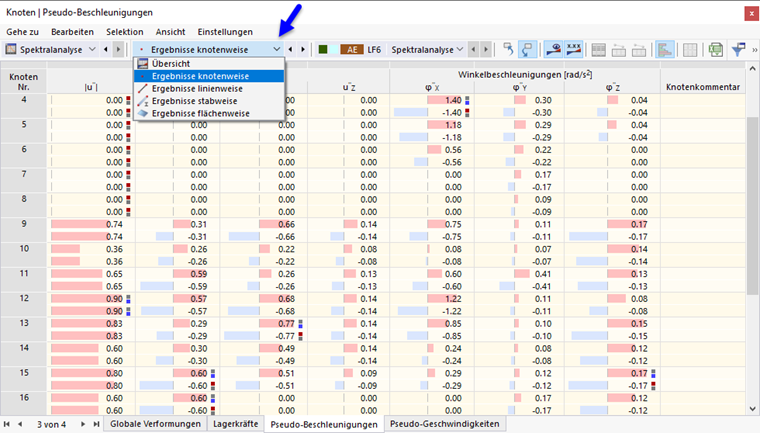Switch to Globale Verformungen tab
This screenshot has height=433, width=760.
click(x=155, y=424)
